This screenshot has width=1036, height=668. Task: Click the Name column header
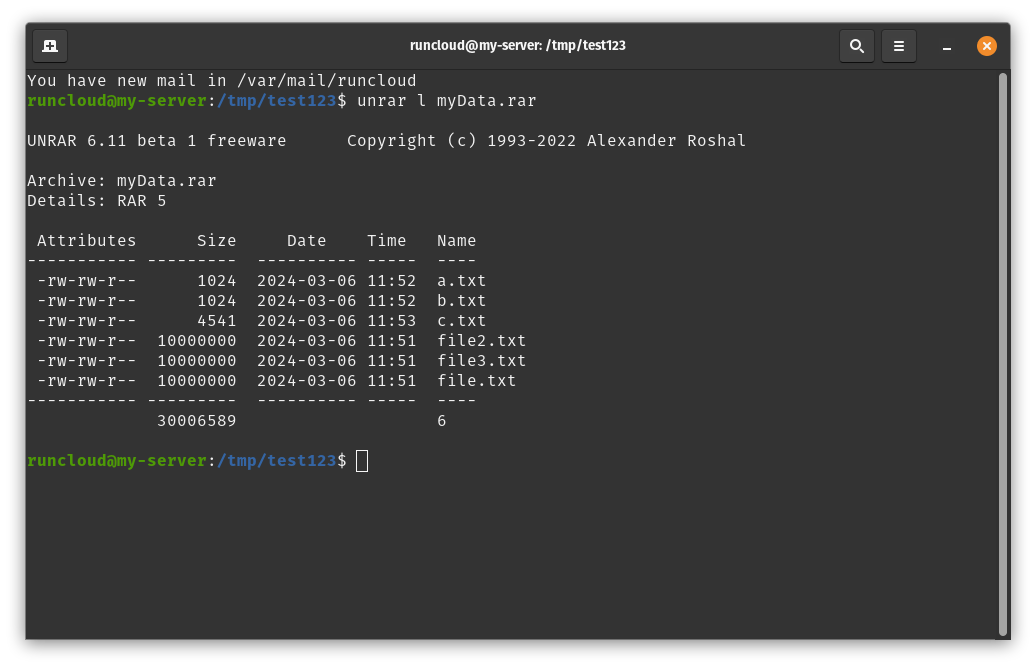tap(456, 241)
